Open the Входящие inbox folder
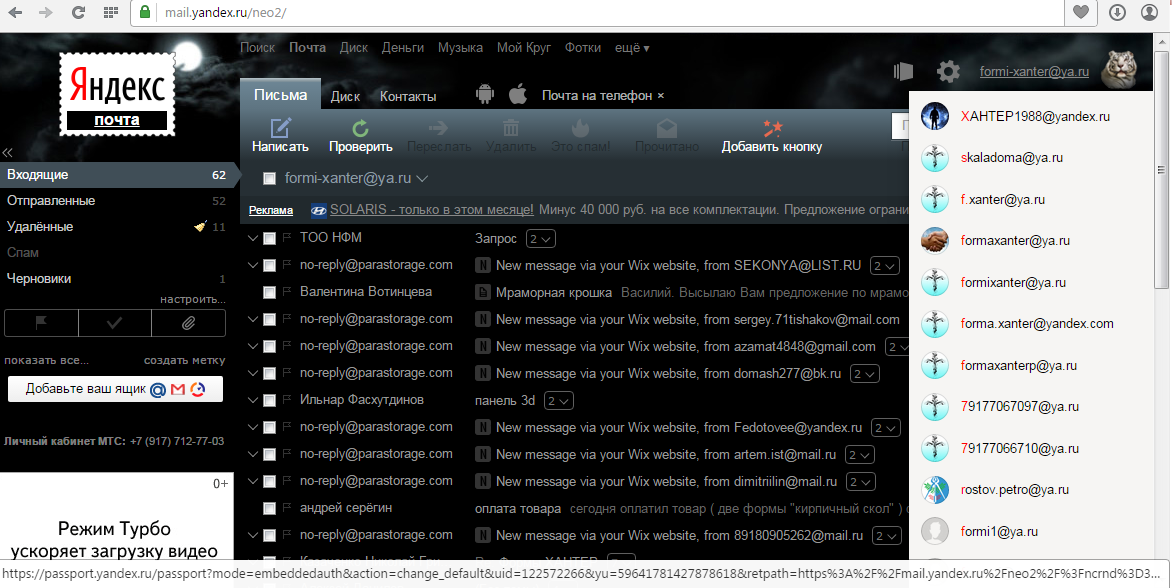 117,175
